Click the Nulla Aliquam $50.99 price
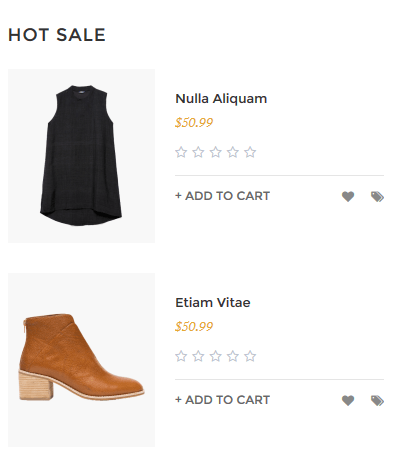This screenshot has width=409, height=453. pos(194,123)
